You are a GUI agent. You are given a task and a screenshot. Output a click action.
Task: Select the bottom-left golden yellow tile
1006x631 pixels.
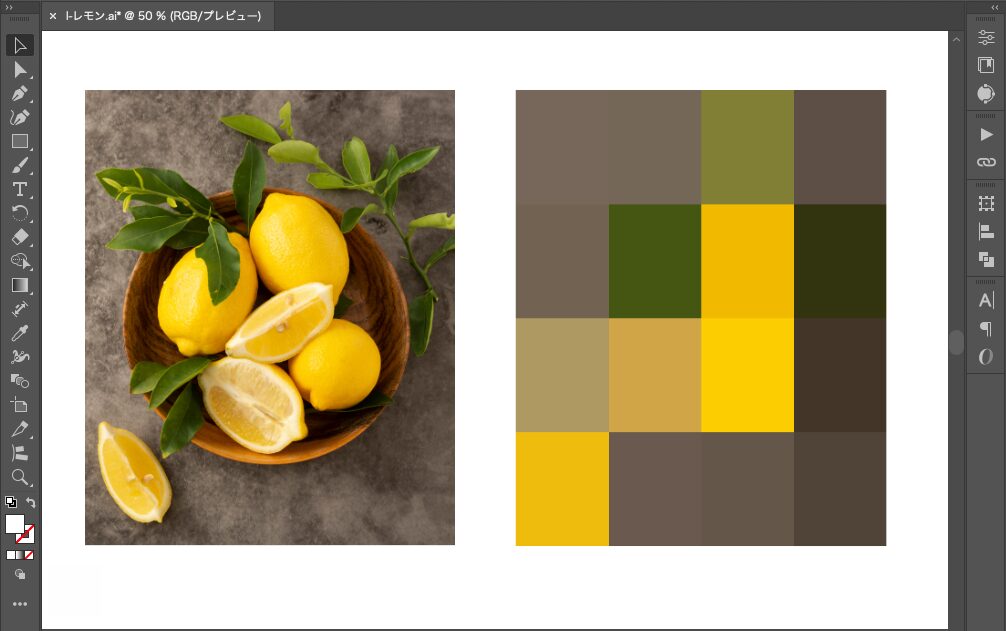tap(563, 489)
